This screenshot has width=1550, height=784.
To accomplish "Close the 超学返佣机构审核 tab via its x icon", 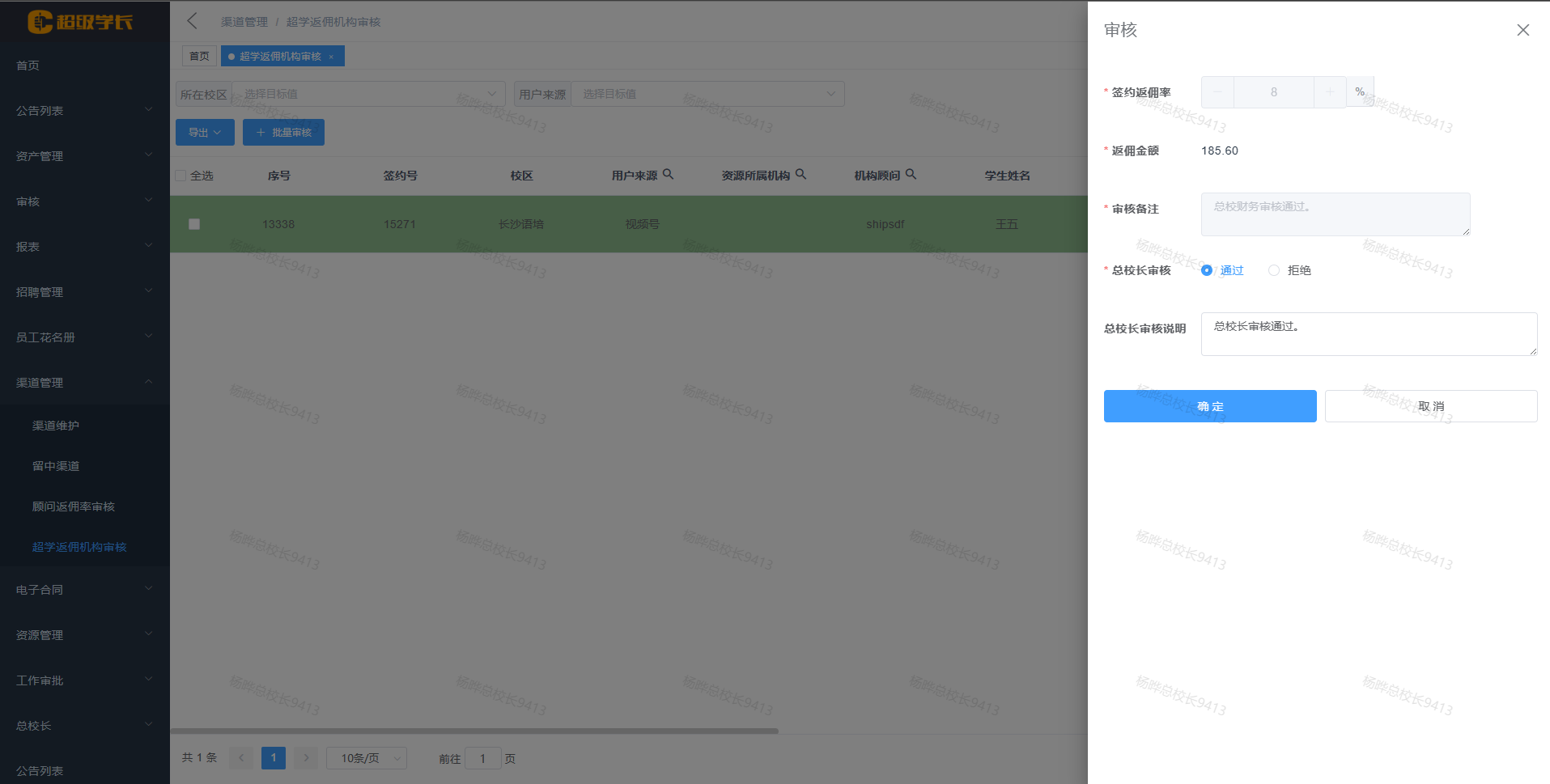I will coord(331,57).
